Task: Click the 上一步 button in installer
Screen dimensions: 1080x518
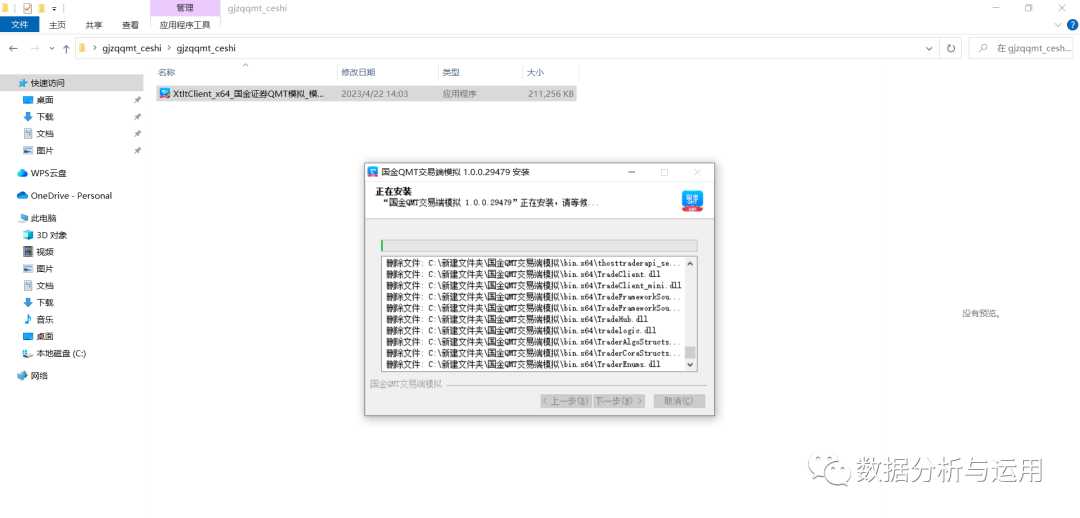Action: point(565,401)
